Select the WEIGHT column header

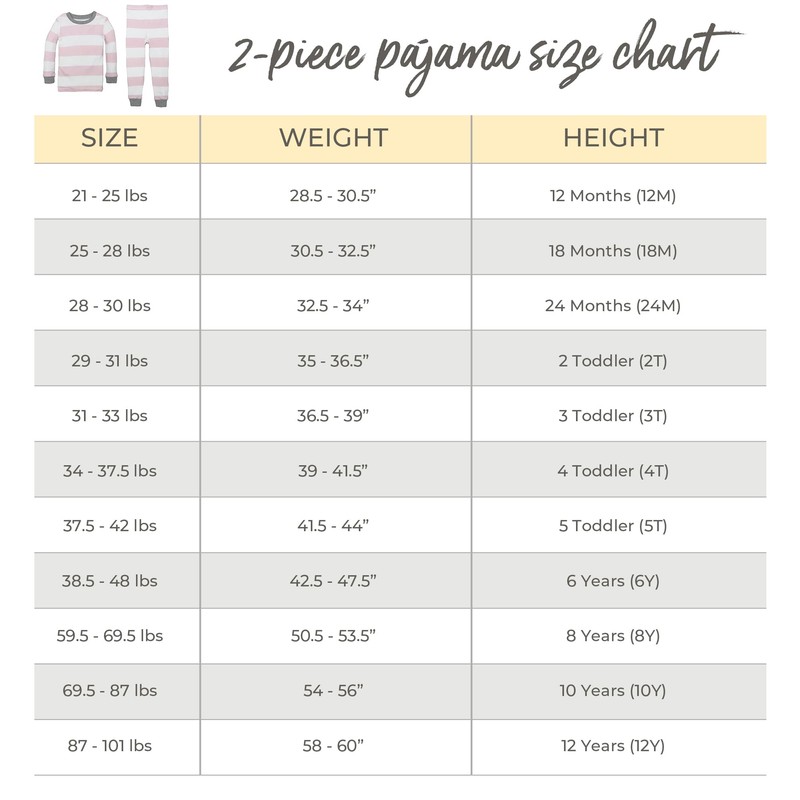[333, 138]
